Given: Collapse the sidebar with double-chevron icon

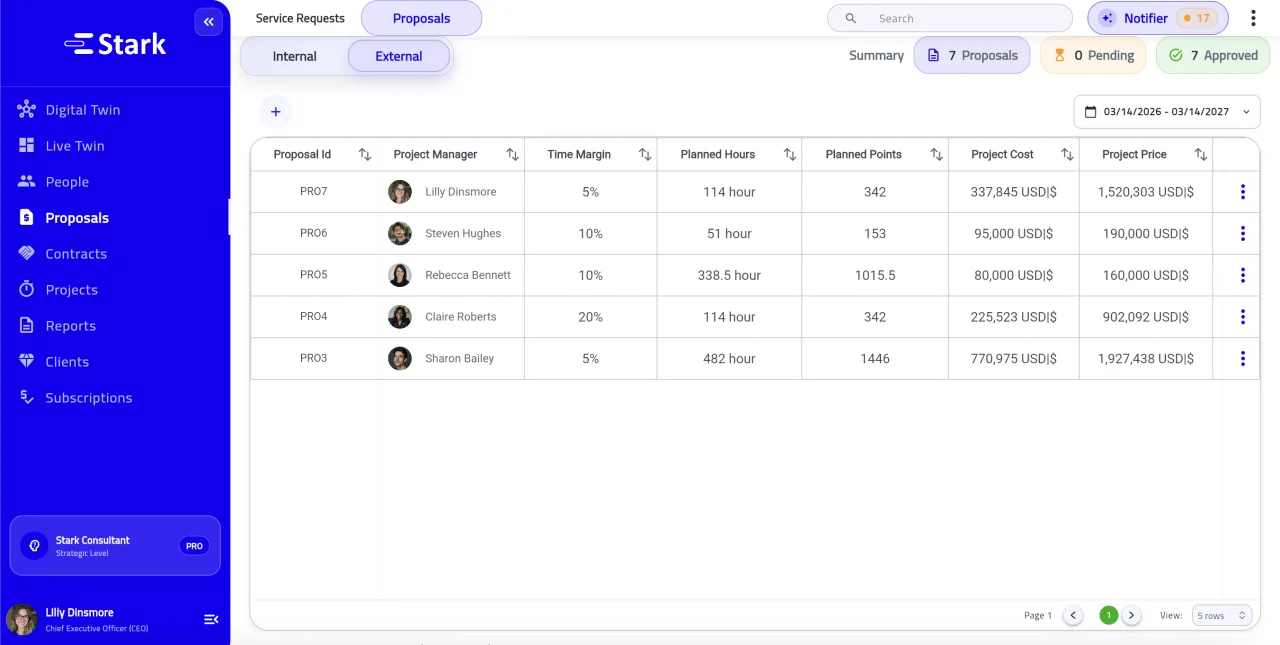Looking at the screenshot, I should click(x=208, y=22).
